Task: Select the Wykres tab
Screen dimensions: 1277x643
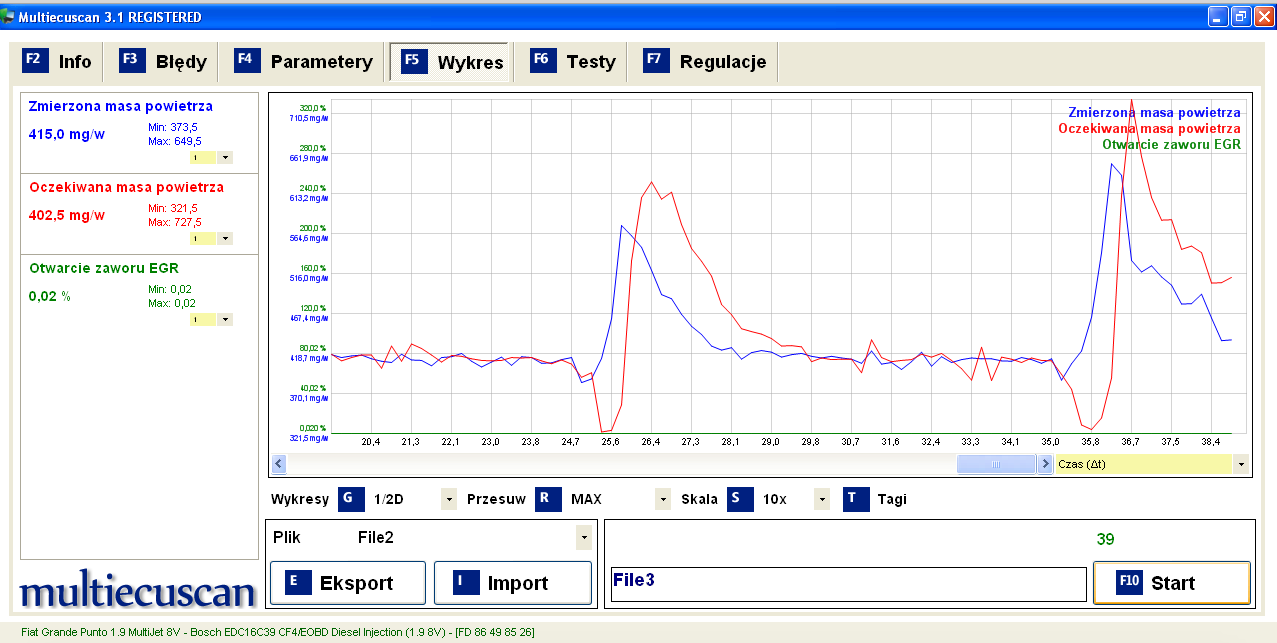Action: [450, 61]
